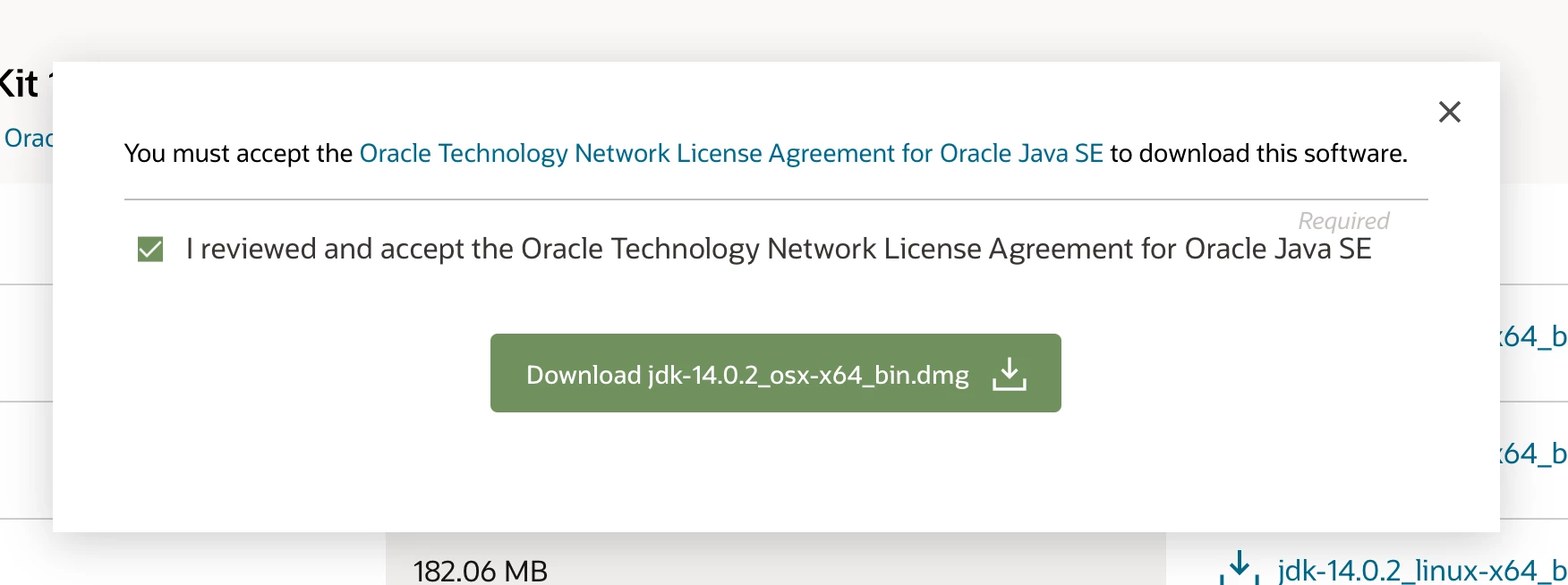Click the partially hidden "Orac" link at left

point(28,138)
